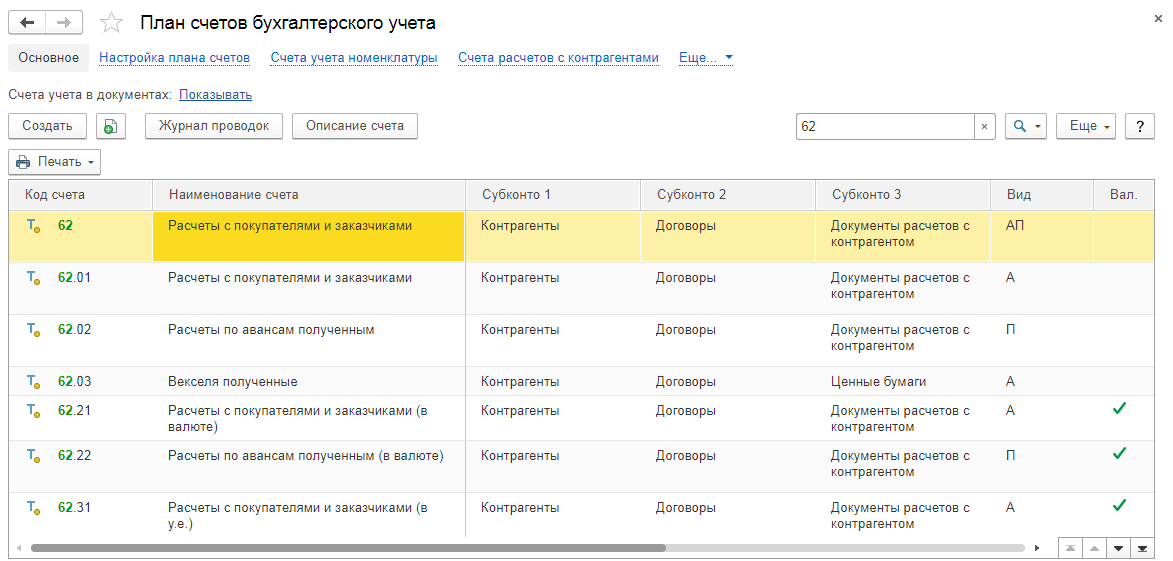Image resolution: width=1173 pixels, height=561 pixels.
Task: Click 'Контрагенты' cell in row 62.03
Action: tap(554, 381)
